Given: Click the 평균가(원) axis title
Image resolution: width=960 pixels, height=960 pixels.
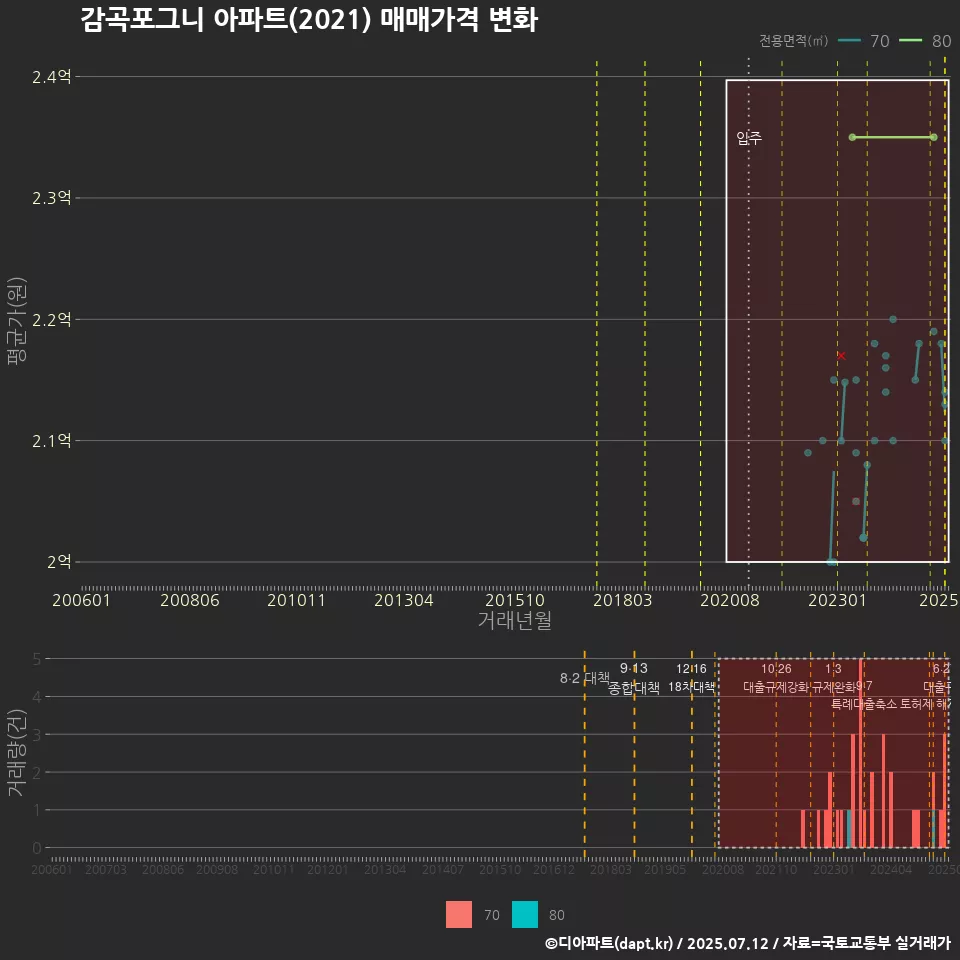Looking at the screenshot, I should [17, 321].
